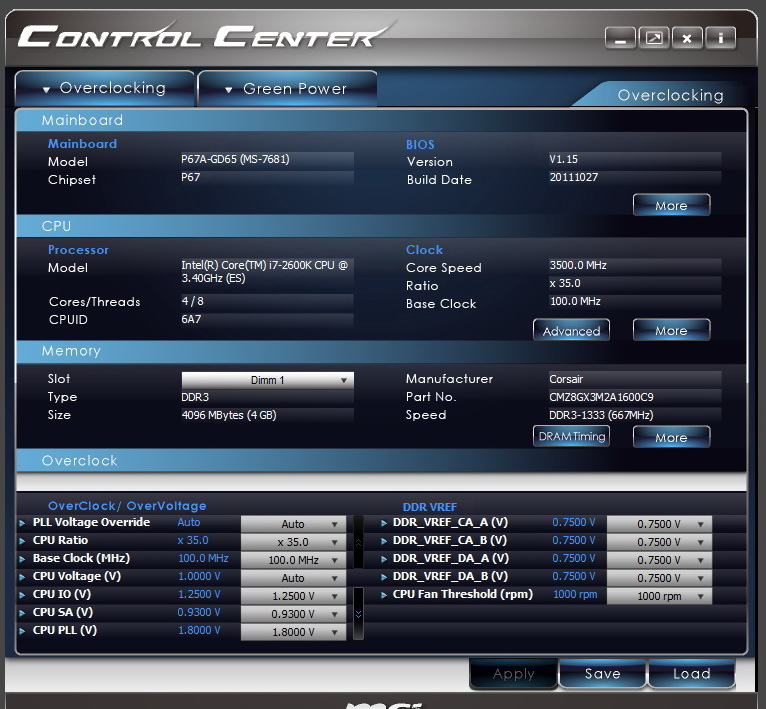Image resolution: width=766 pixels, height=709 pixels.
Task: Close Control Center with the X icon
Action: click(x=687, y=38)
